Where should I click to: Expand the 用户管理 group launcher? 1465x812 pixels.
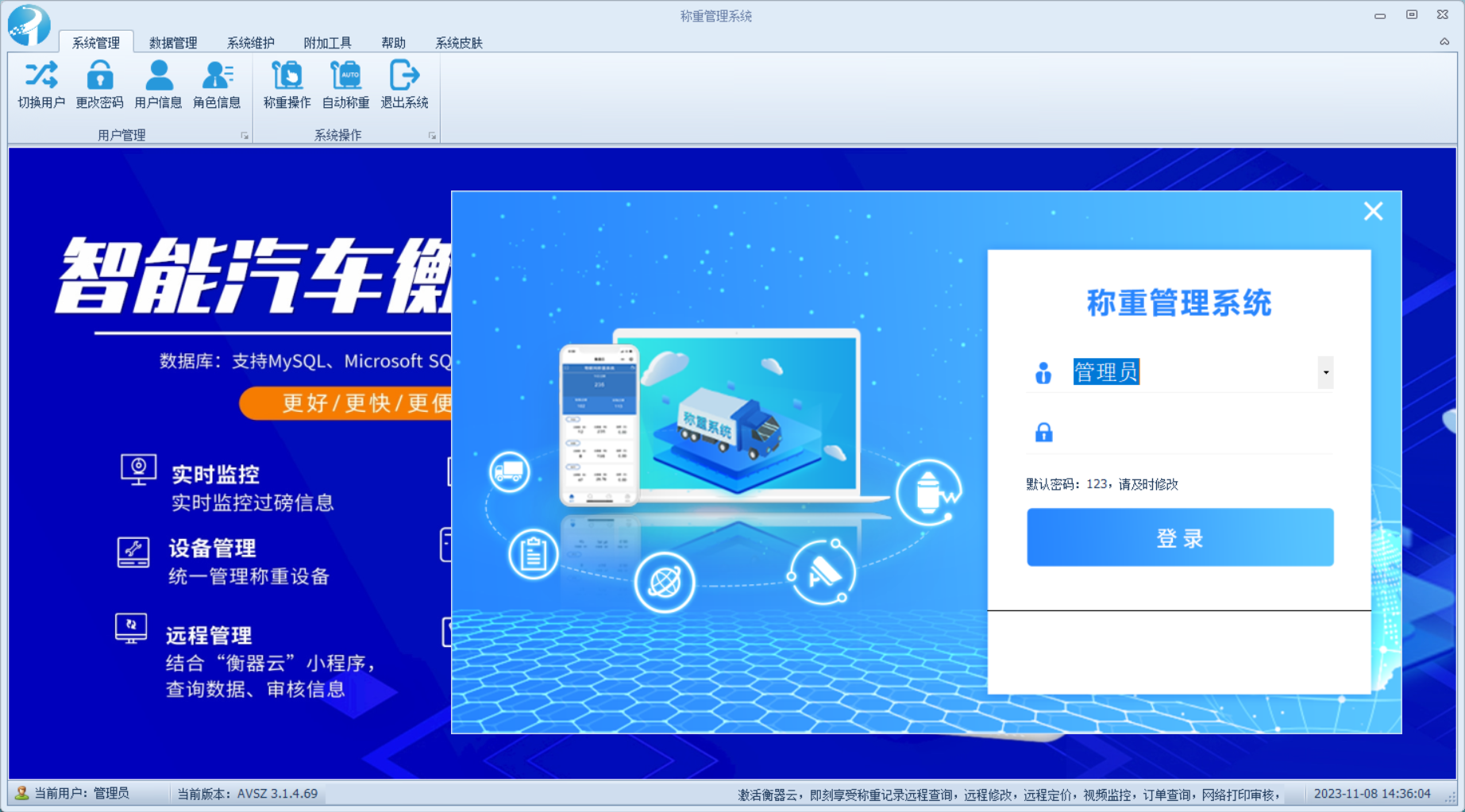coord(245,136)
